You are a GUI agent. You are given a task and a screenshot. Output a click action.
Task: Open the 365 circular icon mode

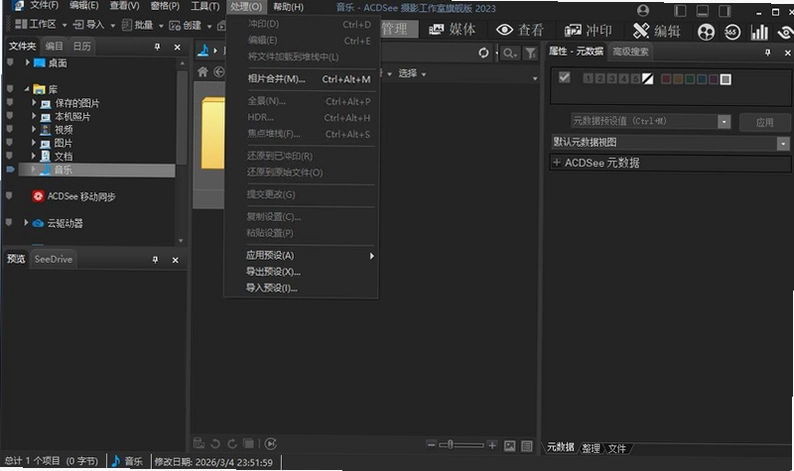click(732, 32)
